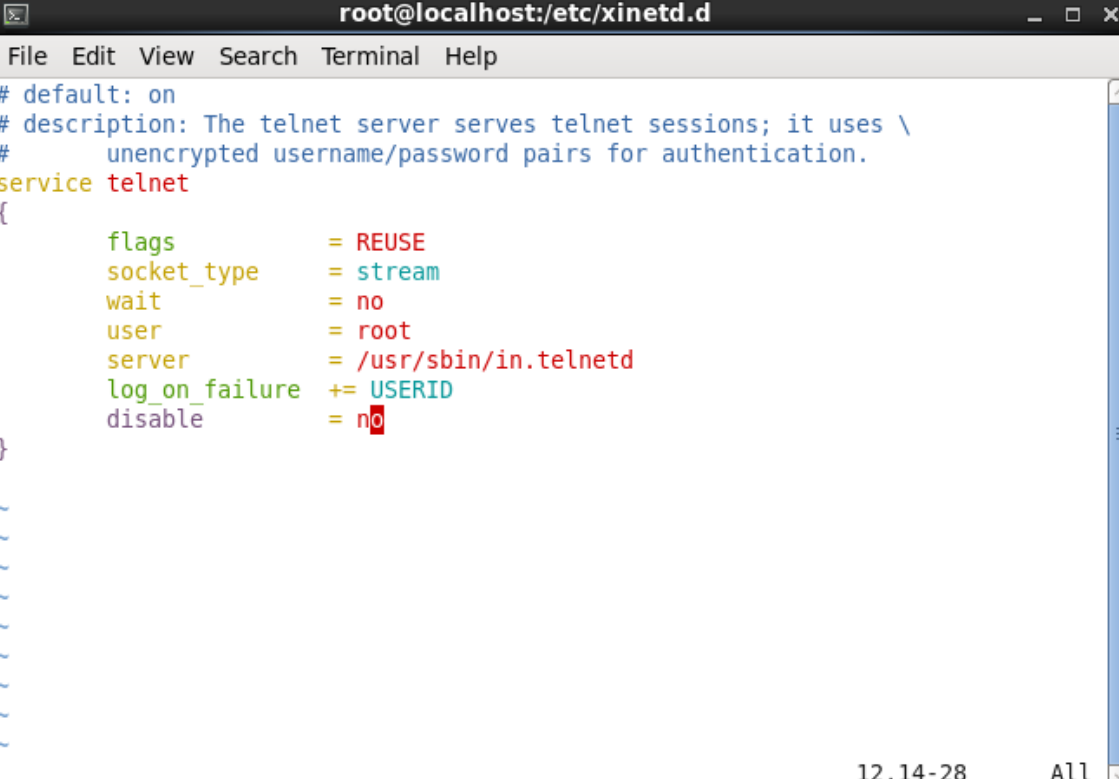Click the window title root@localhost:/etc/xinetd.d

point(525,14)
